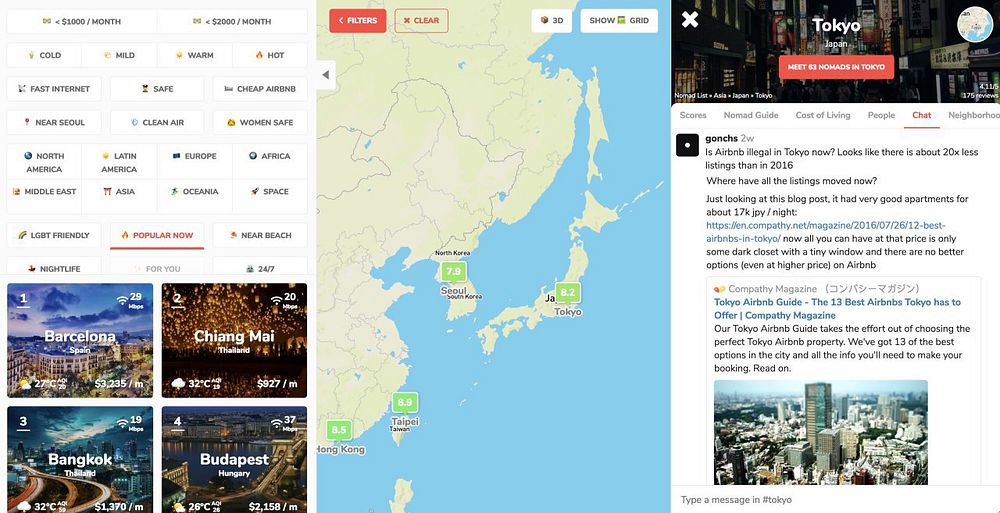
Task: Switch to the Neighborhoods tab
Action: [974, 115]
